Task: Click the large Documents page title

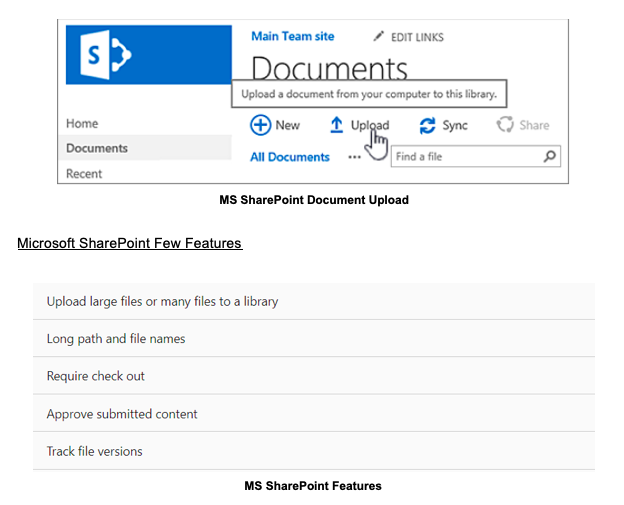Action: 330,68
